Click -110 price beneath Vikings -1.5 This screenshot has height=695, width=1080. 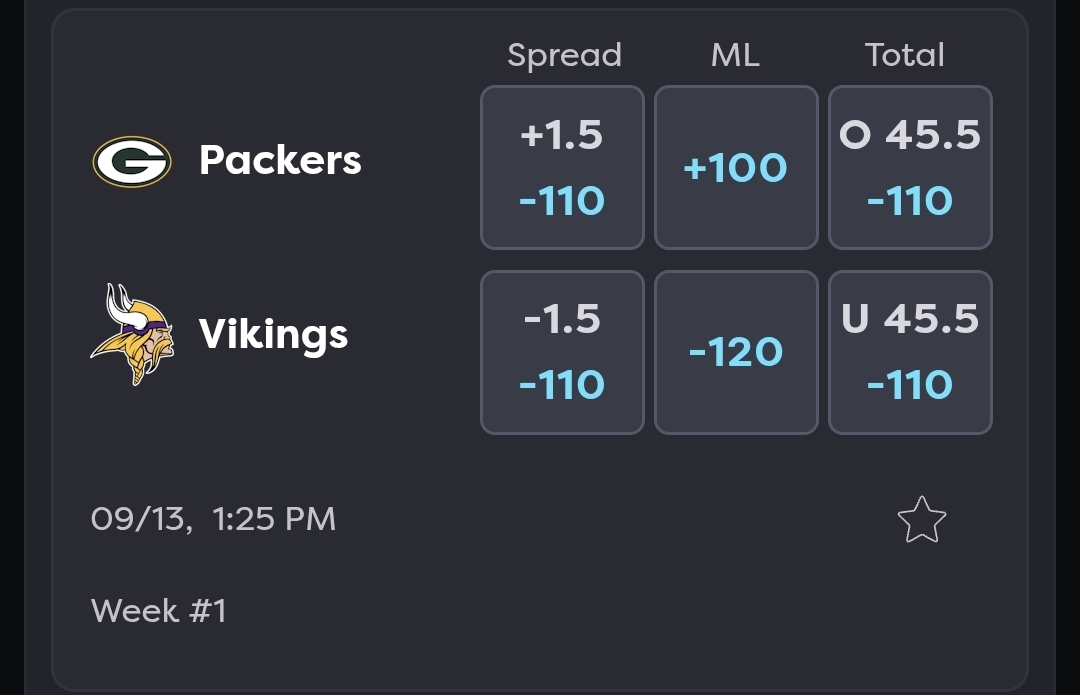click(562, 384)
